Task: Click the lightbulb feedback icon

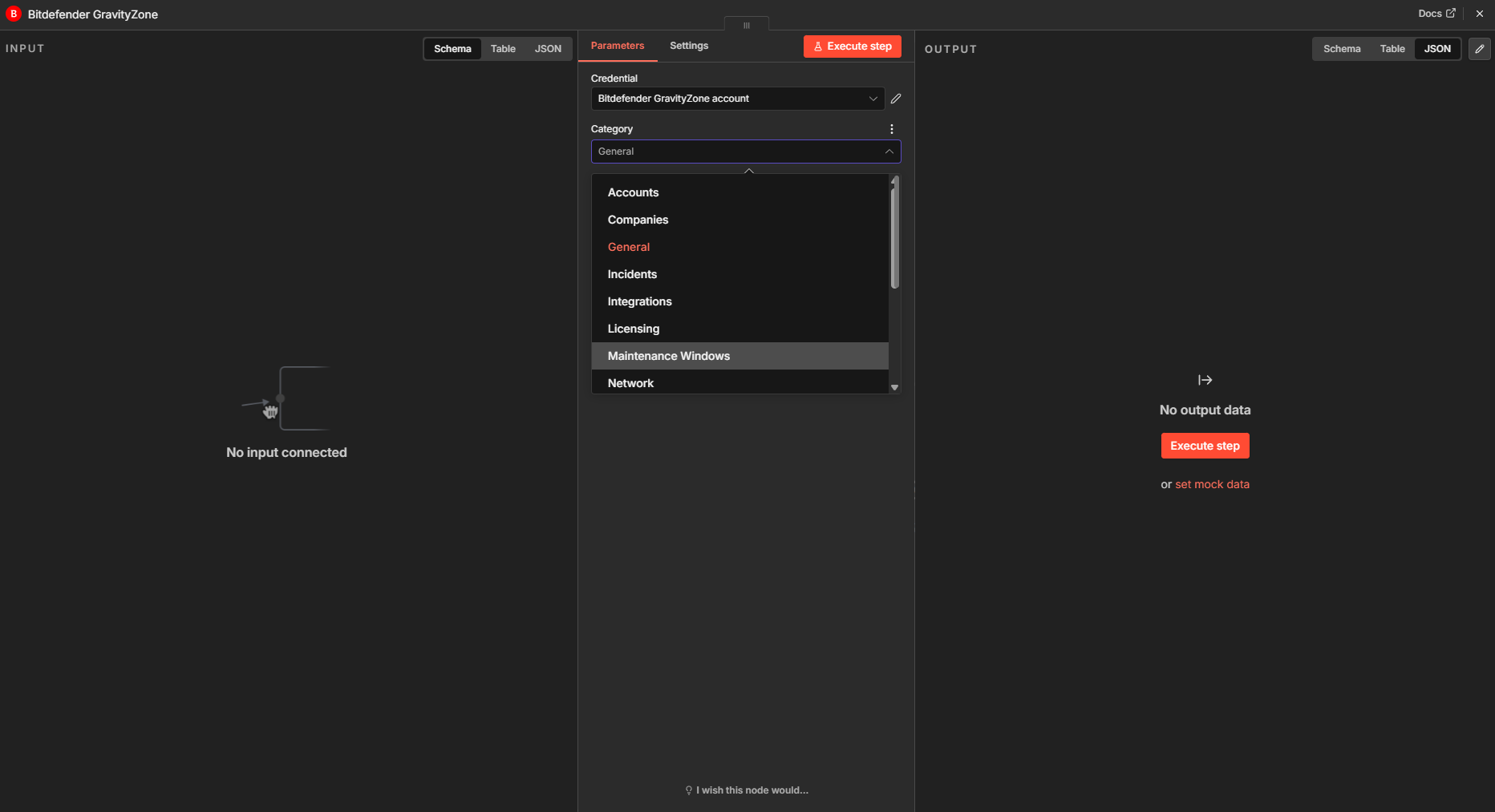Action: [689, 790]
